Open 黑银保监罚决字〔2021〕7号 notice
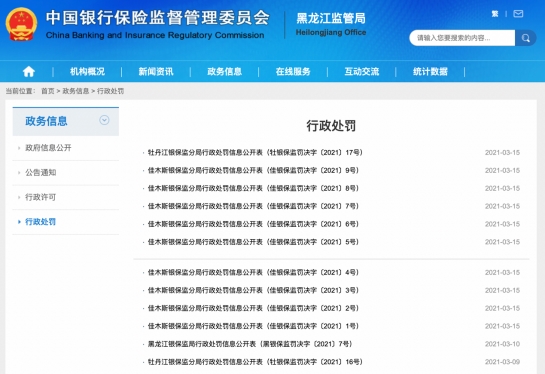The width and height of the screenshot is (545, 374). (x=250, y=344)
